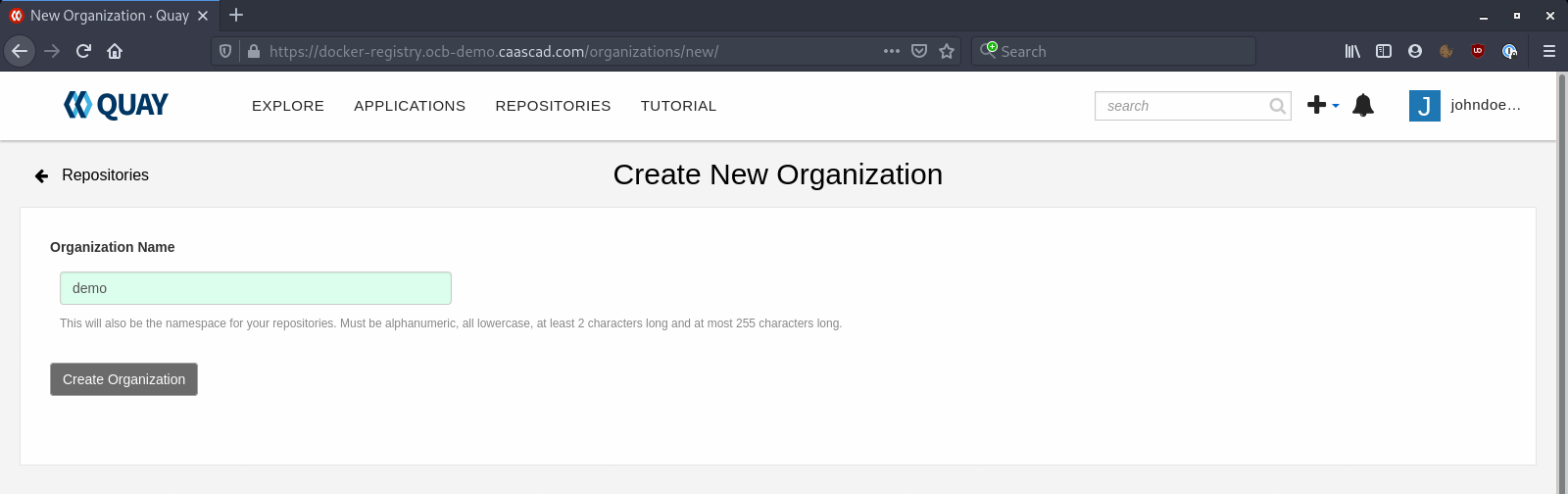This screenshot has width=1568, height=494.
Task: Open the Firefox hamburger menu
Action: 1549,51
